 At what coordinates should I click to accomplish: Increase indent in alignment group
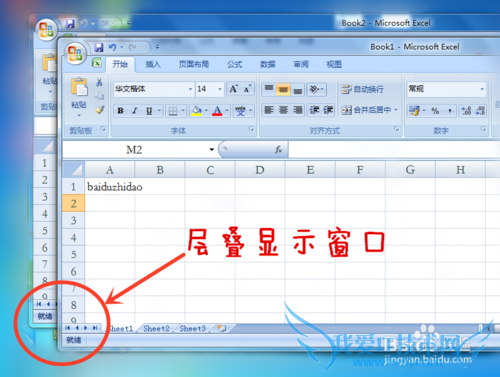(x=328, y=110)
